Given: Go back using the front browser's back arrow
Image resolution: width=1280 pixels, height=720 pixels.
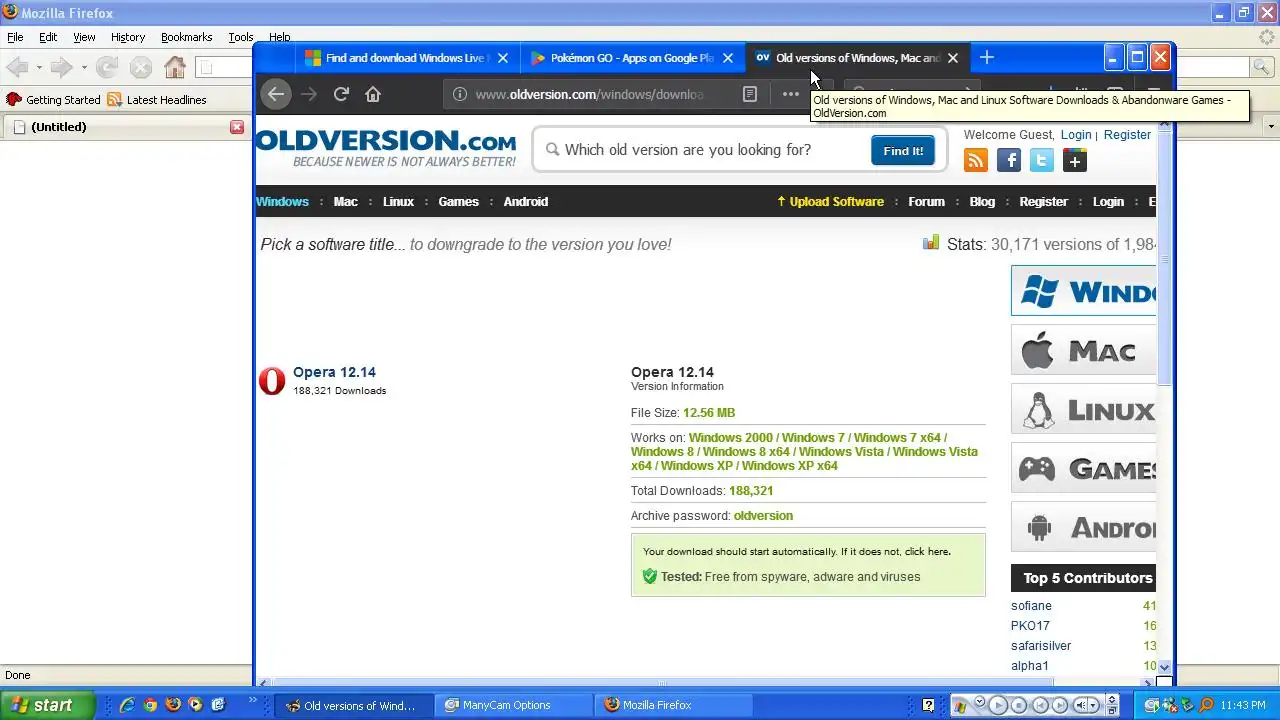Looking at the screenshot, I should [x=276, y=94].
